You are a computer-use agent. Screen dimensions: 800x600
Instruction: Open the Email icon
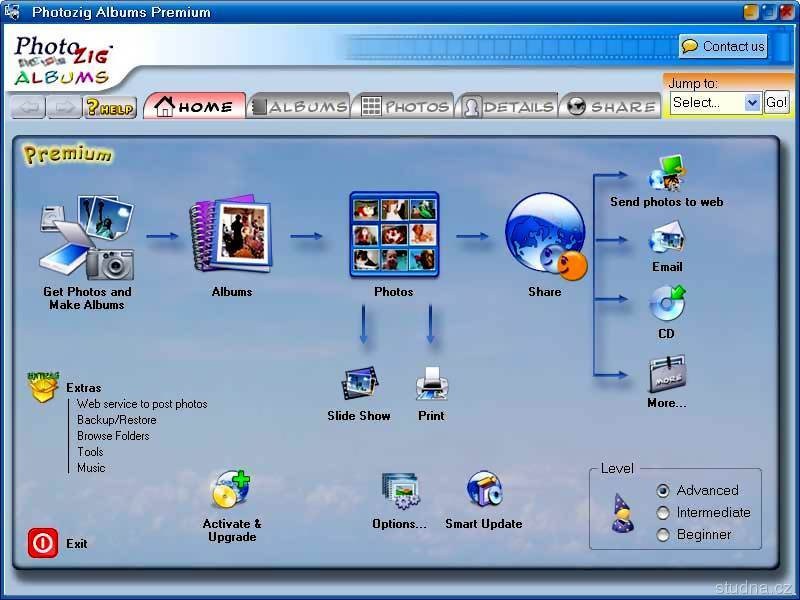[x=666, y=240]
